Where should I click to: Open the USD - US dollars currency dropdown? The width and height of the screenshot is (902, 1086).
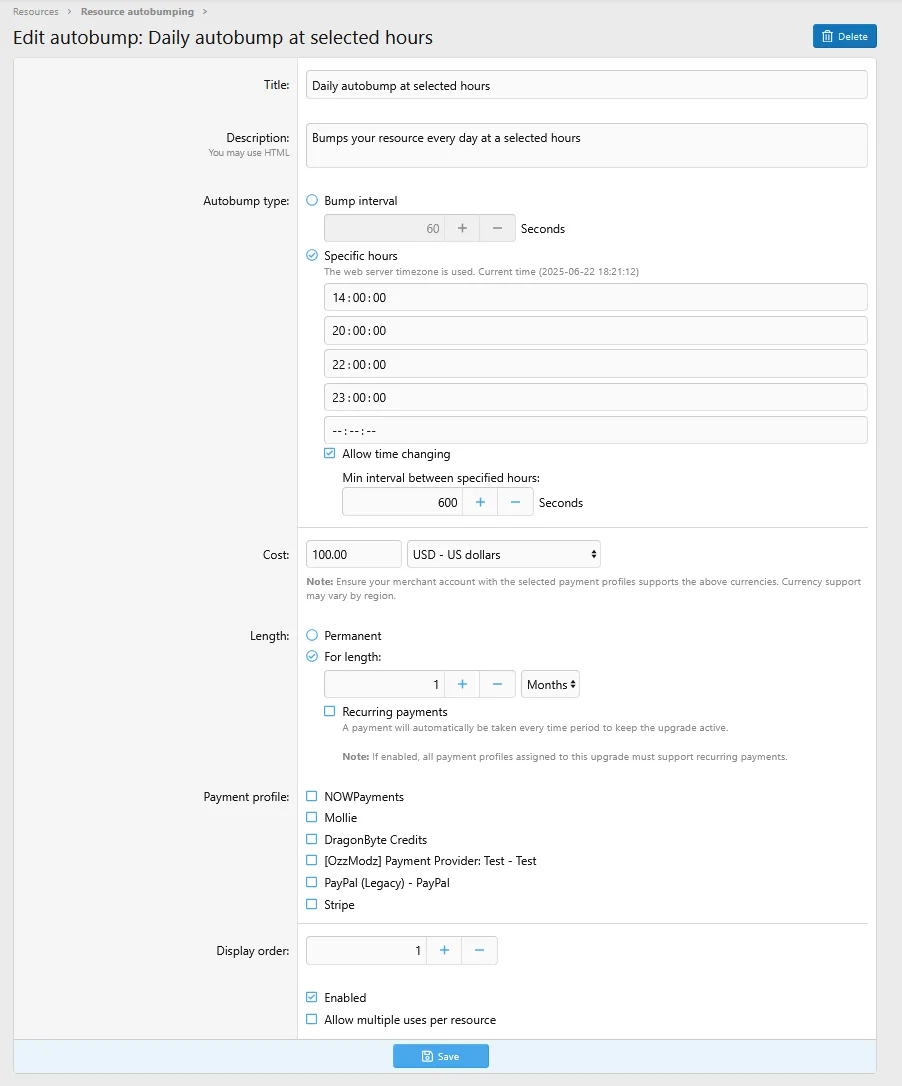click(504, 554)
